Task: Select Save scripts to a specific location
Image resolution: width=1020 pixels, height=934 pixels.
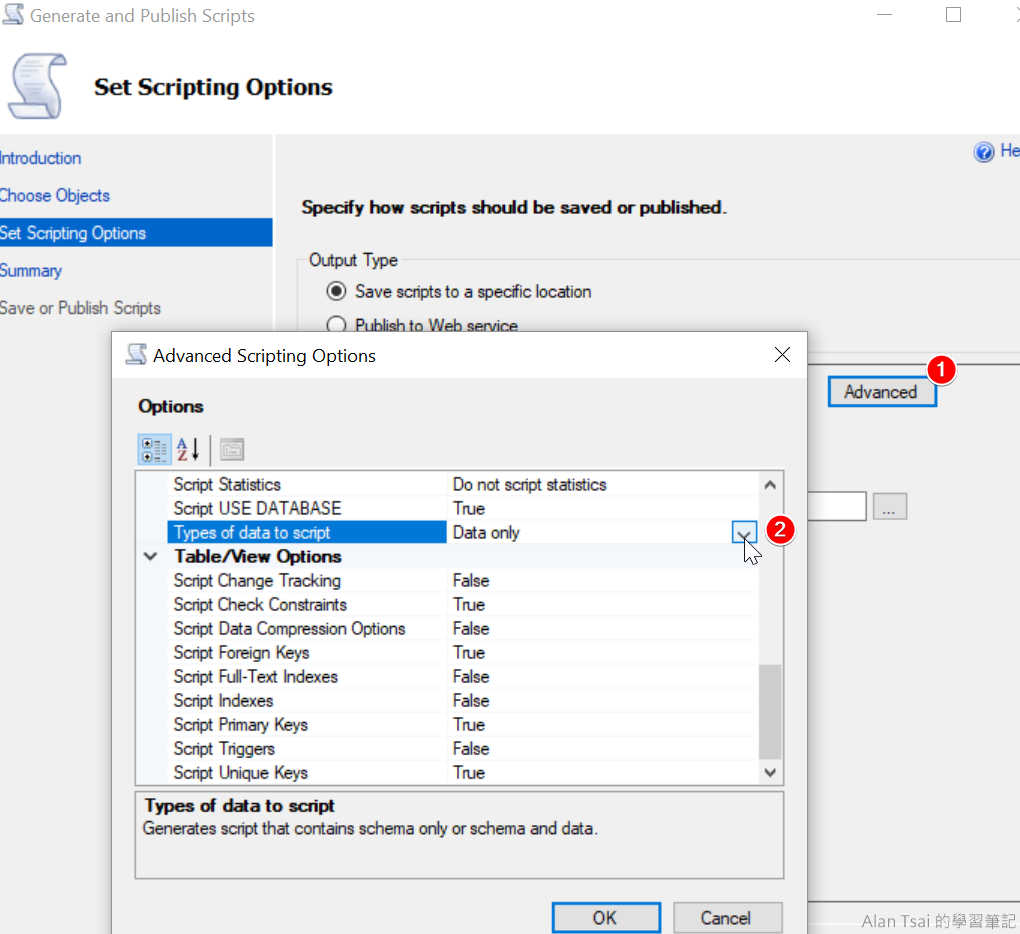Action: pos(336,292)
